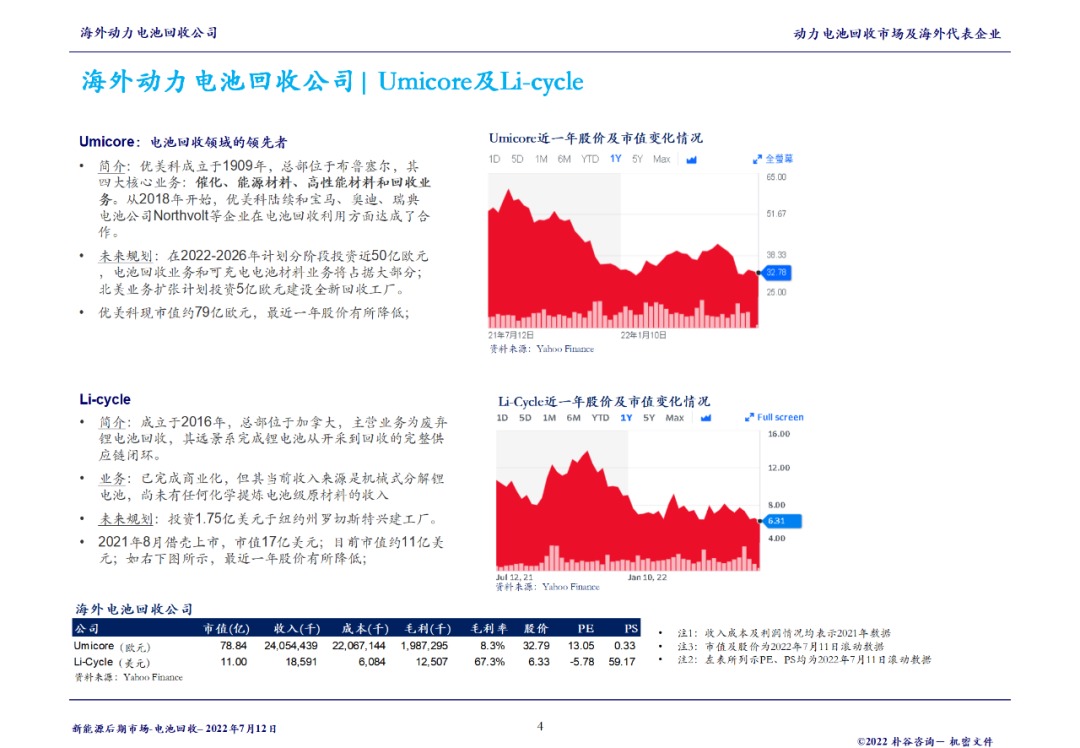Click '毛利(千)' table column header
Screen dimensions: 1080x748
(x=428, y=628)
